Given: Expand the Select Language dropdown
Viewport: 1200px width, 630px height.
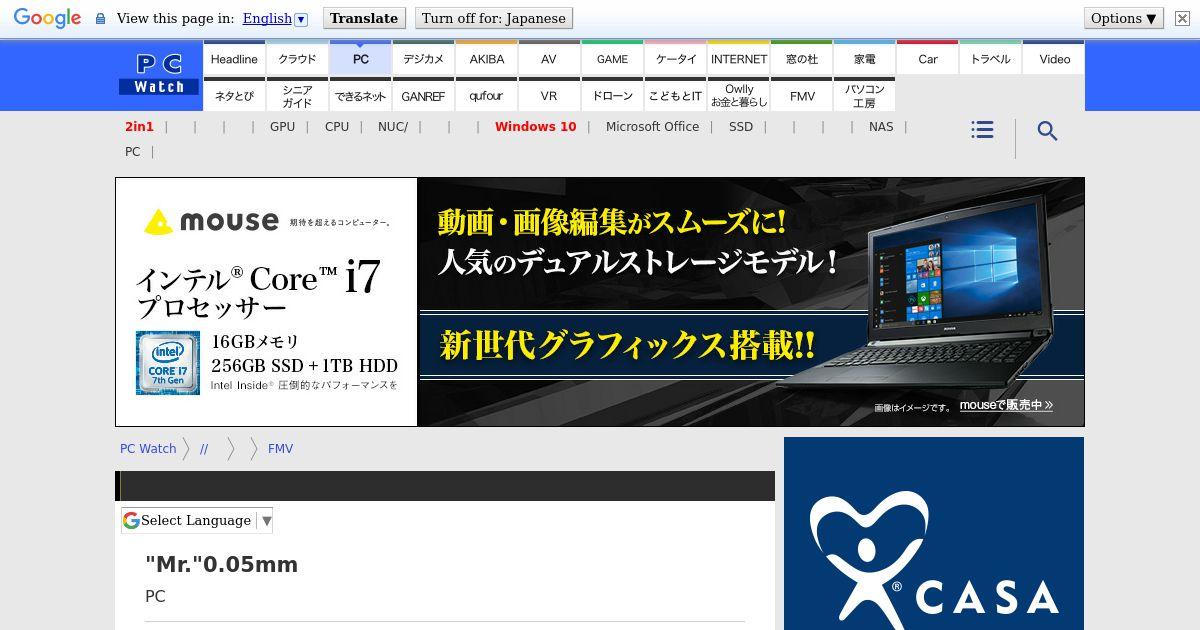Looking at the screenshot, I should pos(197,520).
